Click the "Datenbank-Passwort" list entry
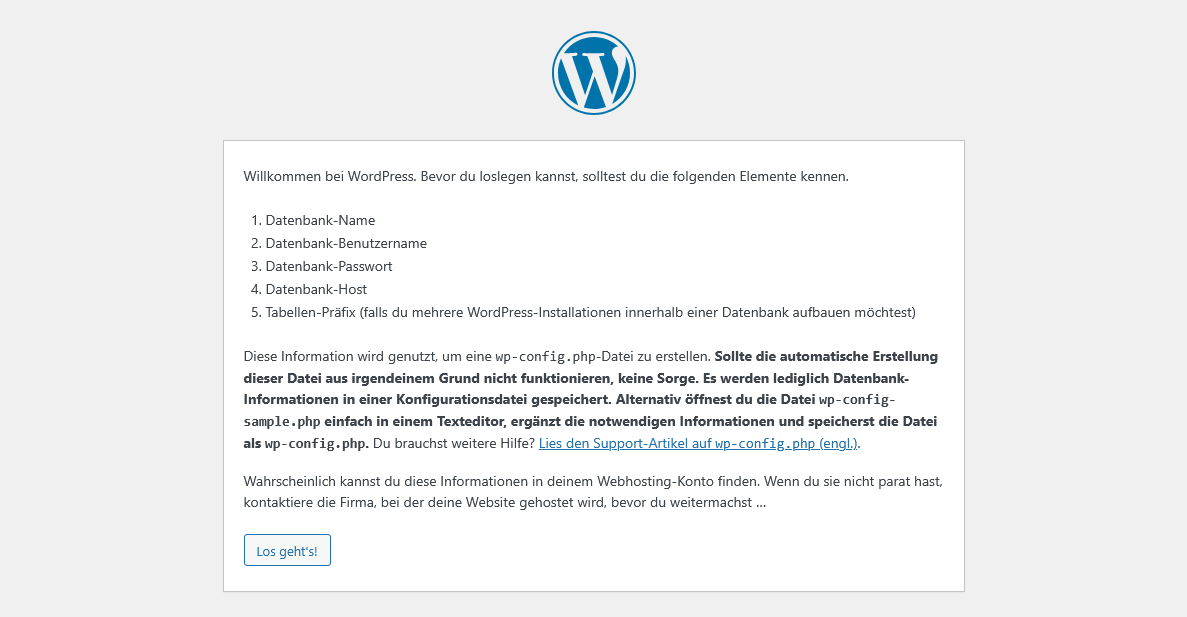This screenshot has width=1187, height=617. pyautogui.click(x=329, y=266)
